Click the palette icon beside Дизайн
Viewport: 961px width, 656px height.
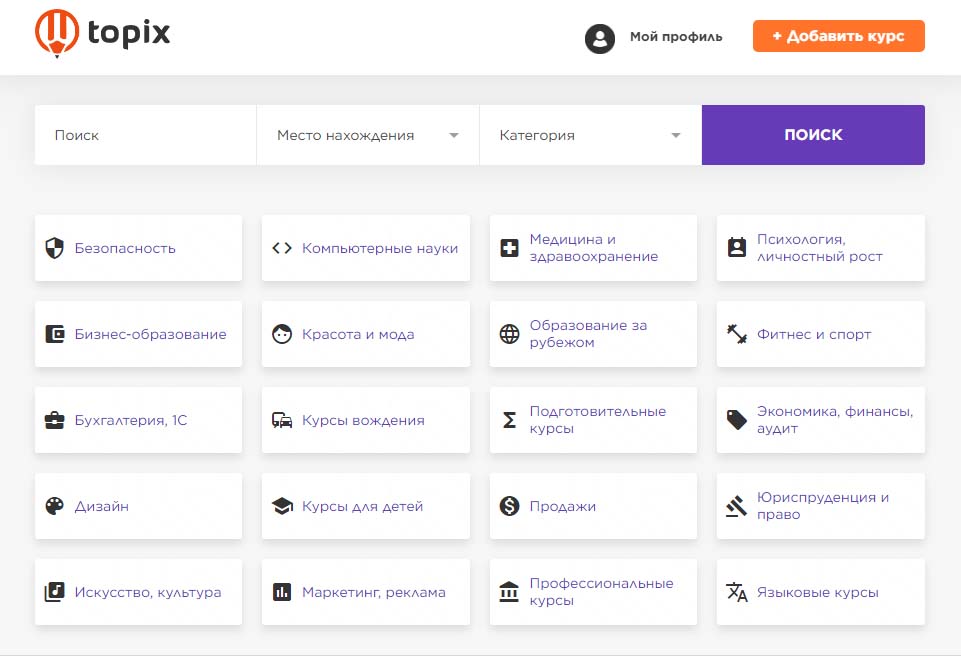(55, 506)
